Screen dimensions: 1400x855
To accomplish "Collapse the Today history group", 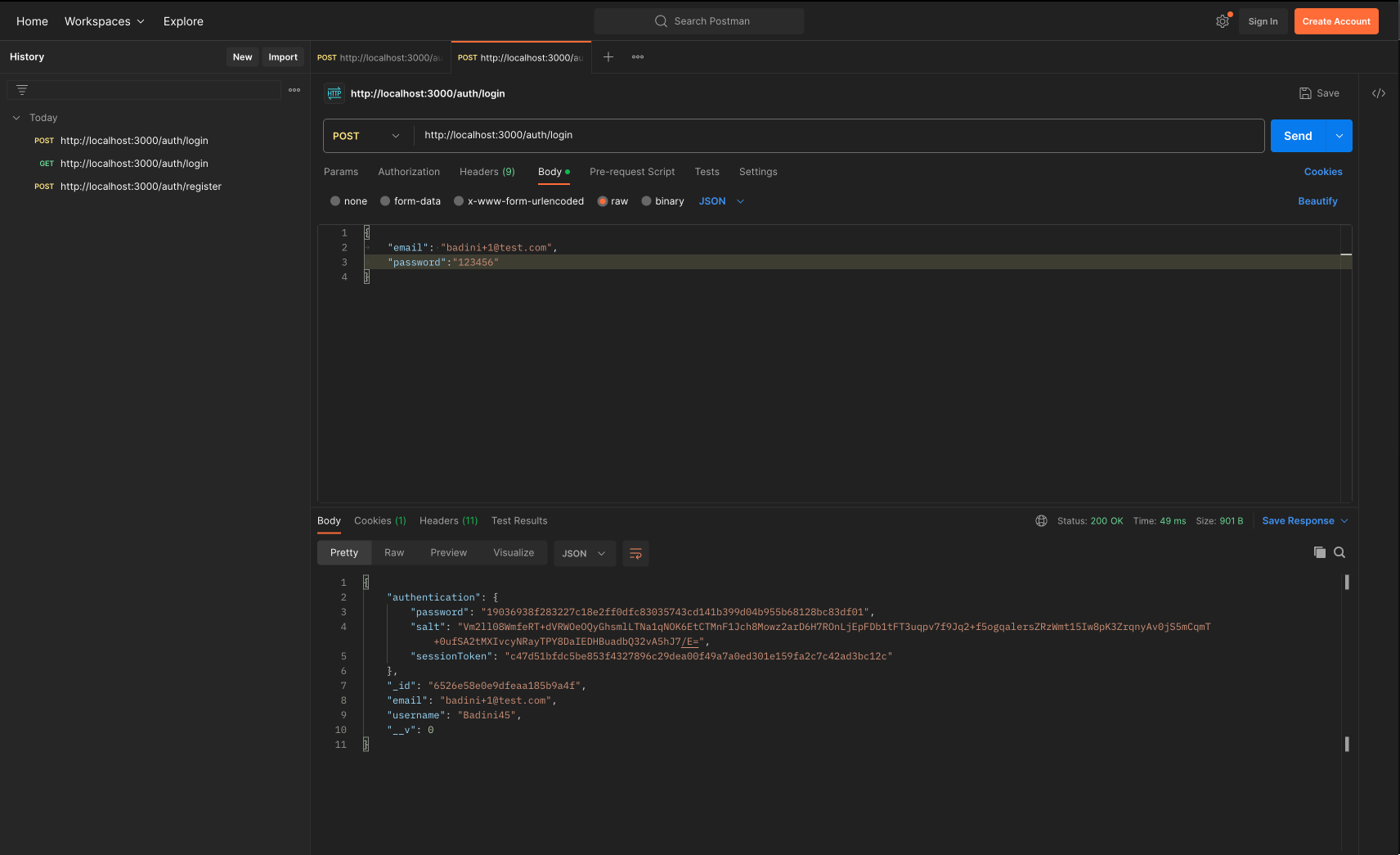I will pyautogui.click(x=16, y=118).
